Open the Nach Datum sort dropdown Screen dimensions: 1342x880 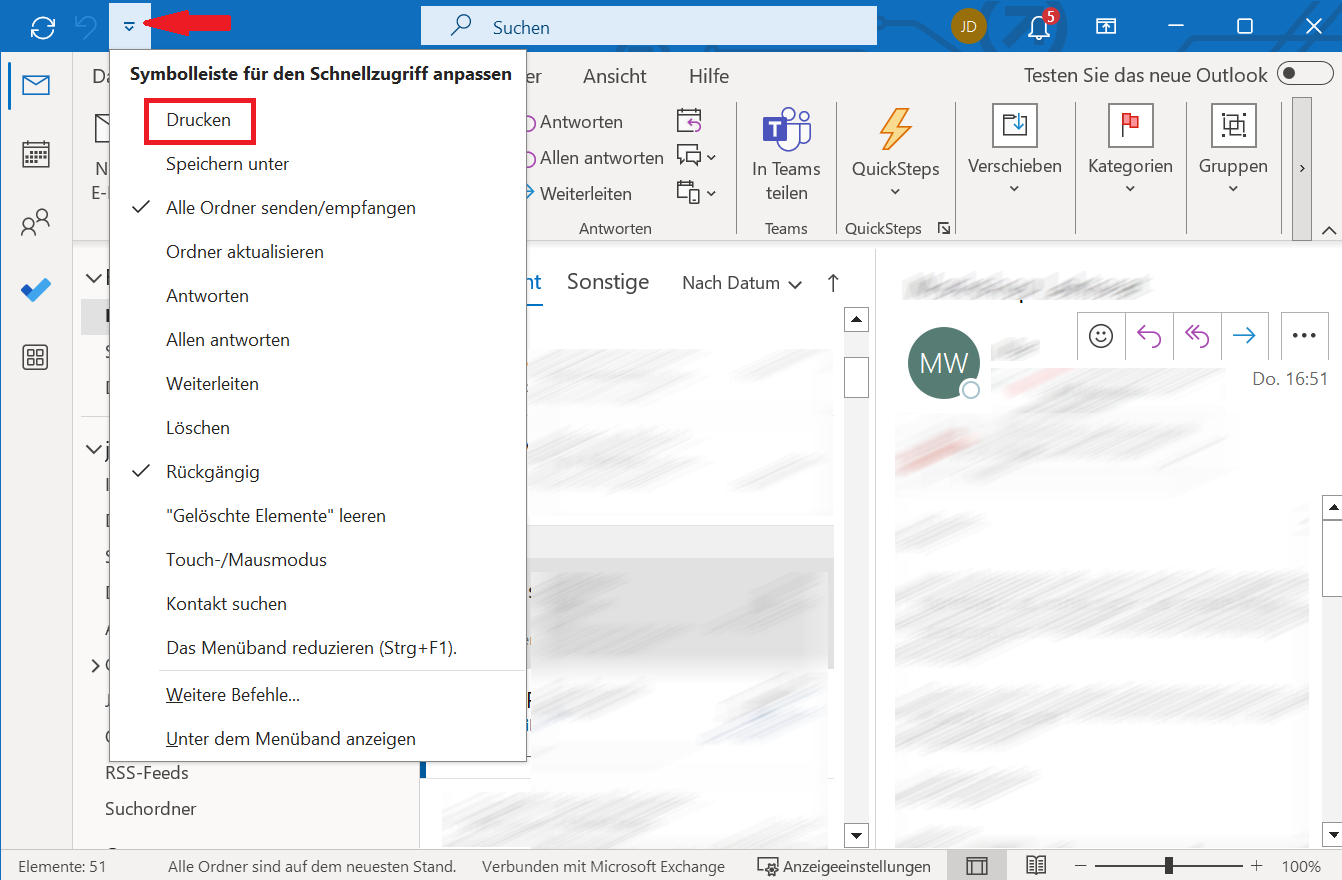point(742,283)
